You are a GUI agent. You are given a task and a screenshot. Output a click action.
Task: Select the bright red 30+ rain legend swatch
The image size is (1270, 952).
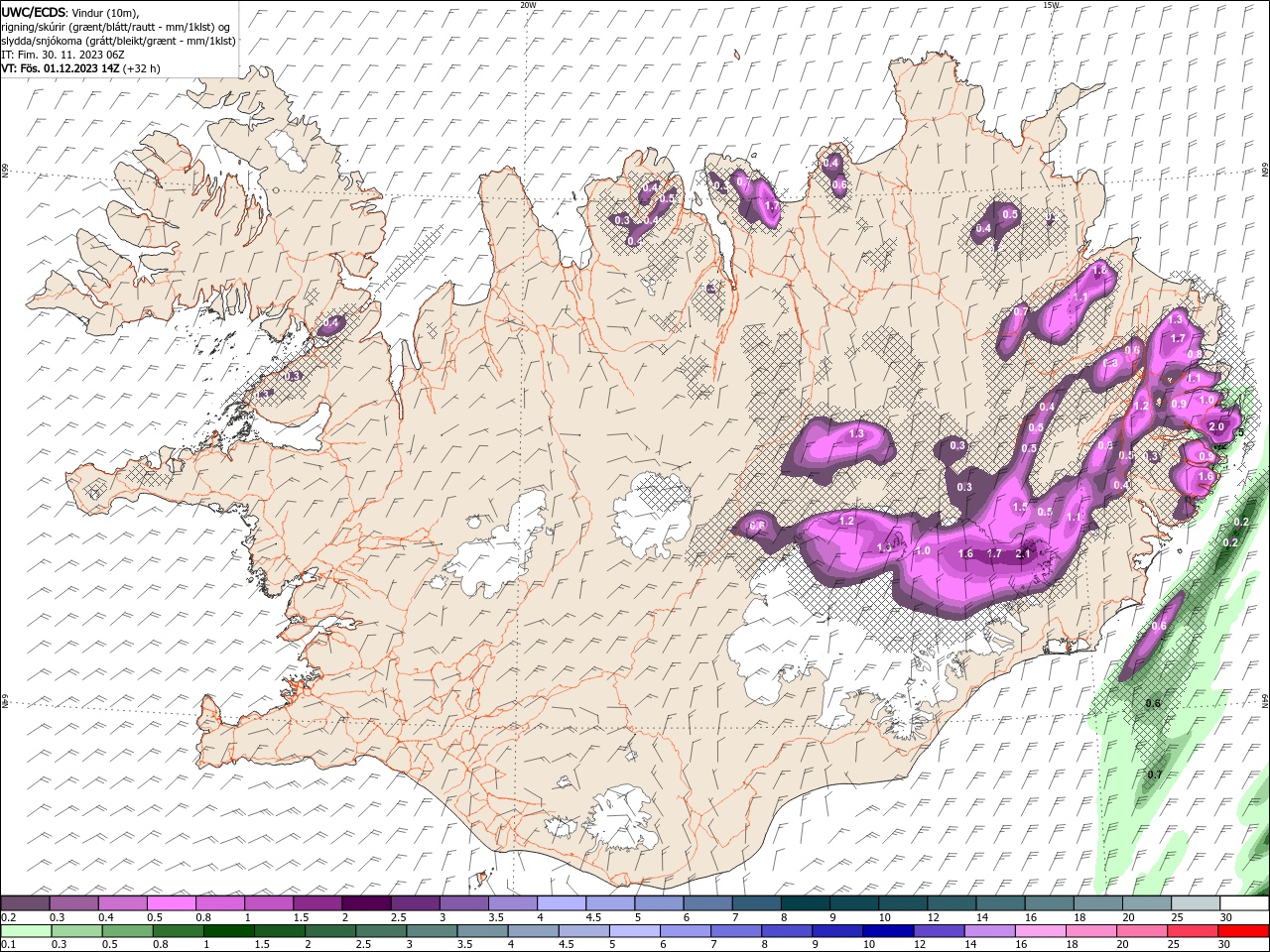pos(1242,931)
